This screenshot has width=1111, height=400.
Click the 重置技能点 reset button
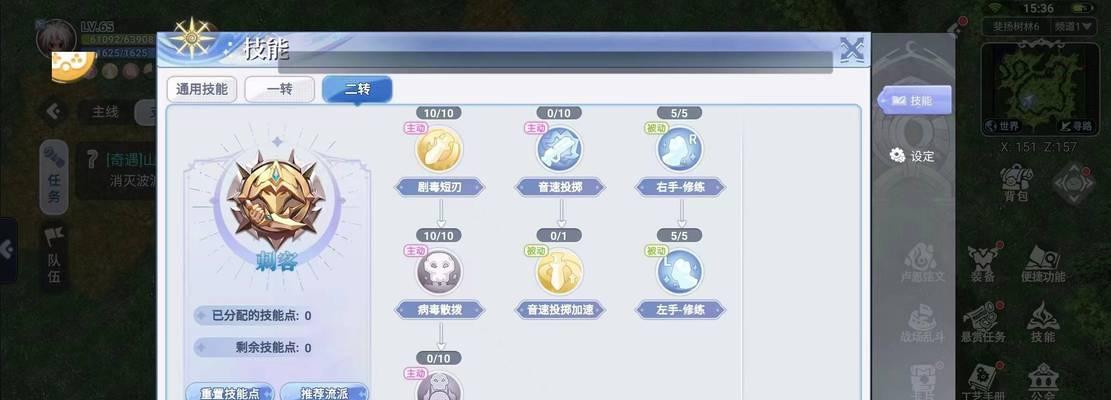pyautogui.click(x=230, y=393)
